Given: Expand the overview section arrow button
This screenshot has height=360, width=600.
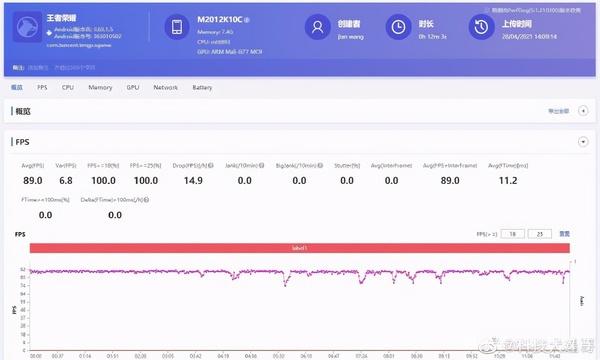Looking at the screenshot, I should click(x=583, y=111).
